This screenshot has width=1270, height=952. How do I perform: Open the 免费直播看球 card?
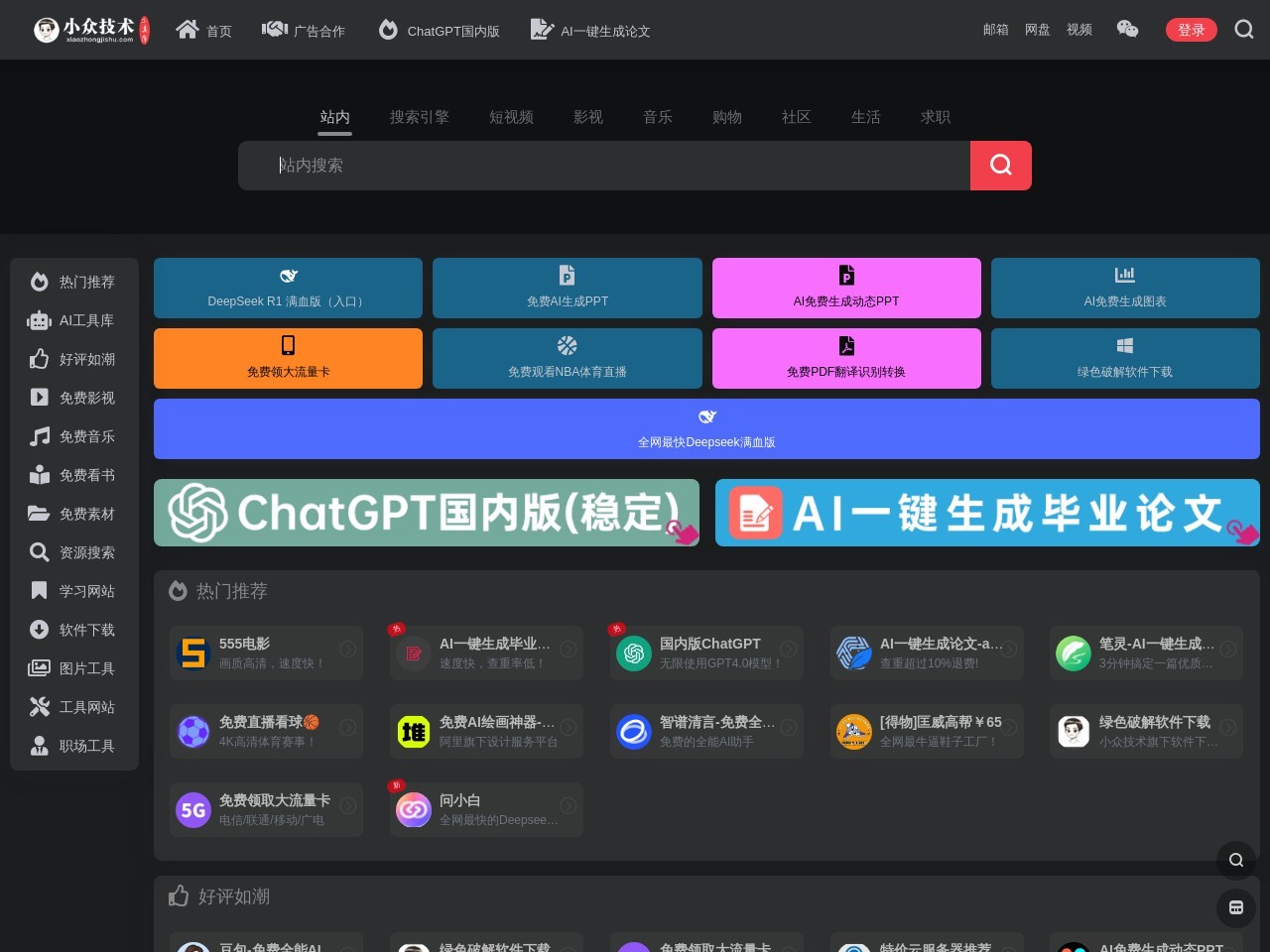tap(266, 732)
